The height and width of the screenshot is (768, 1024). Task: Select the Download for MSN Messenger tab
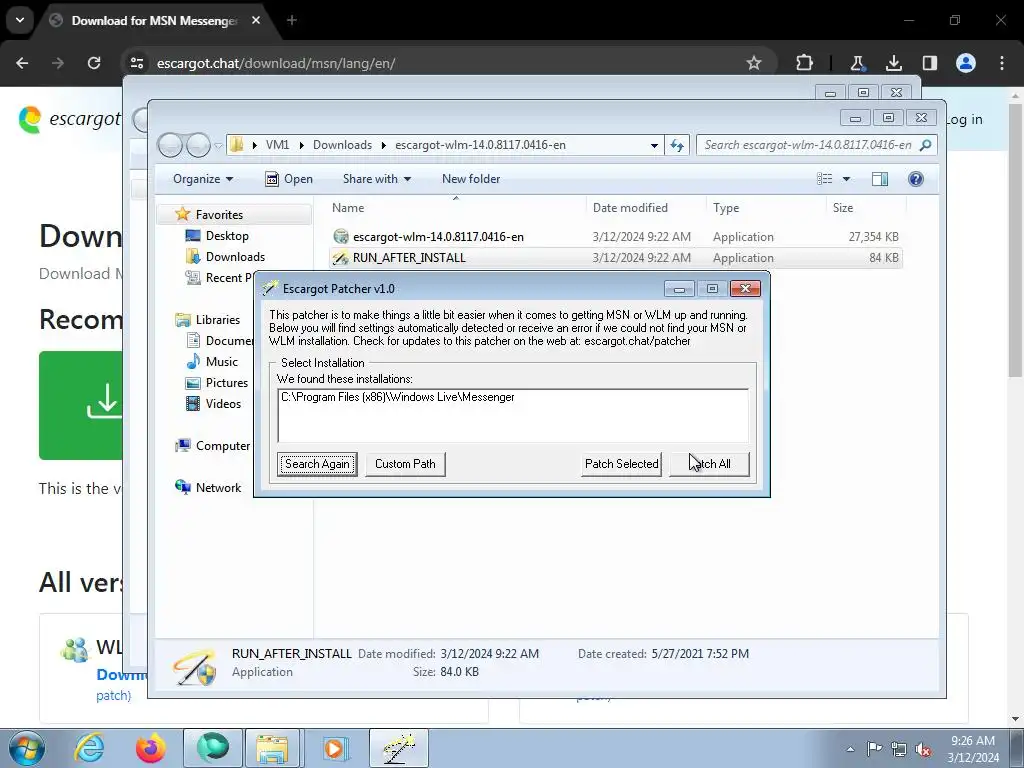[x=155, y=21]
